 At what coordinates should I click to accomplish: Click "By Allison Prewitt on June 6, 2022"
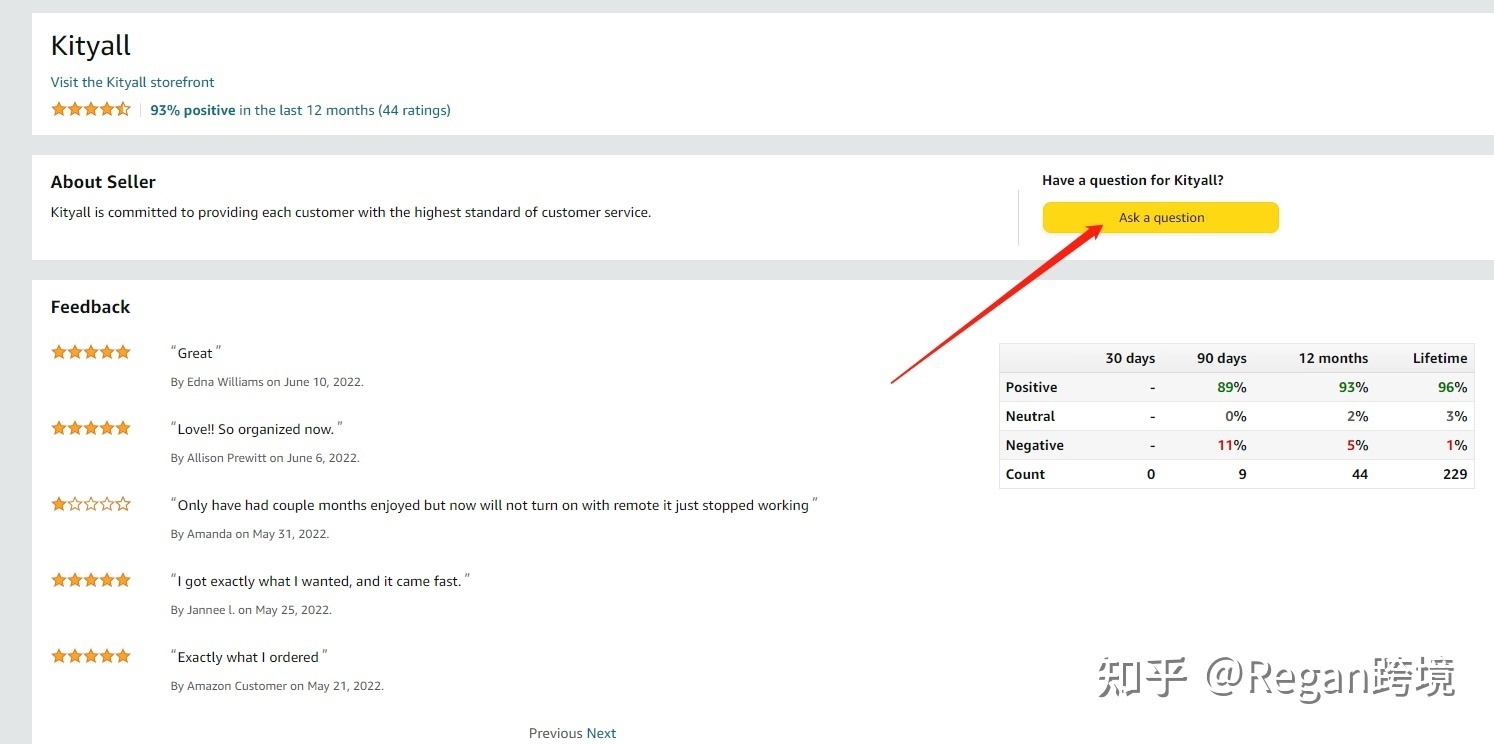coord(265,458)
